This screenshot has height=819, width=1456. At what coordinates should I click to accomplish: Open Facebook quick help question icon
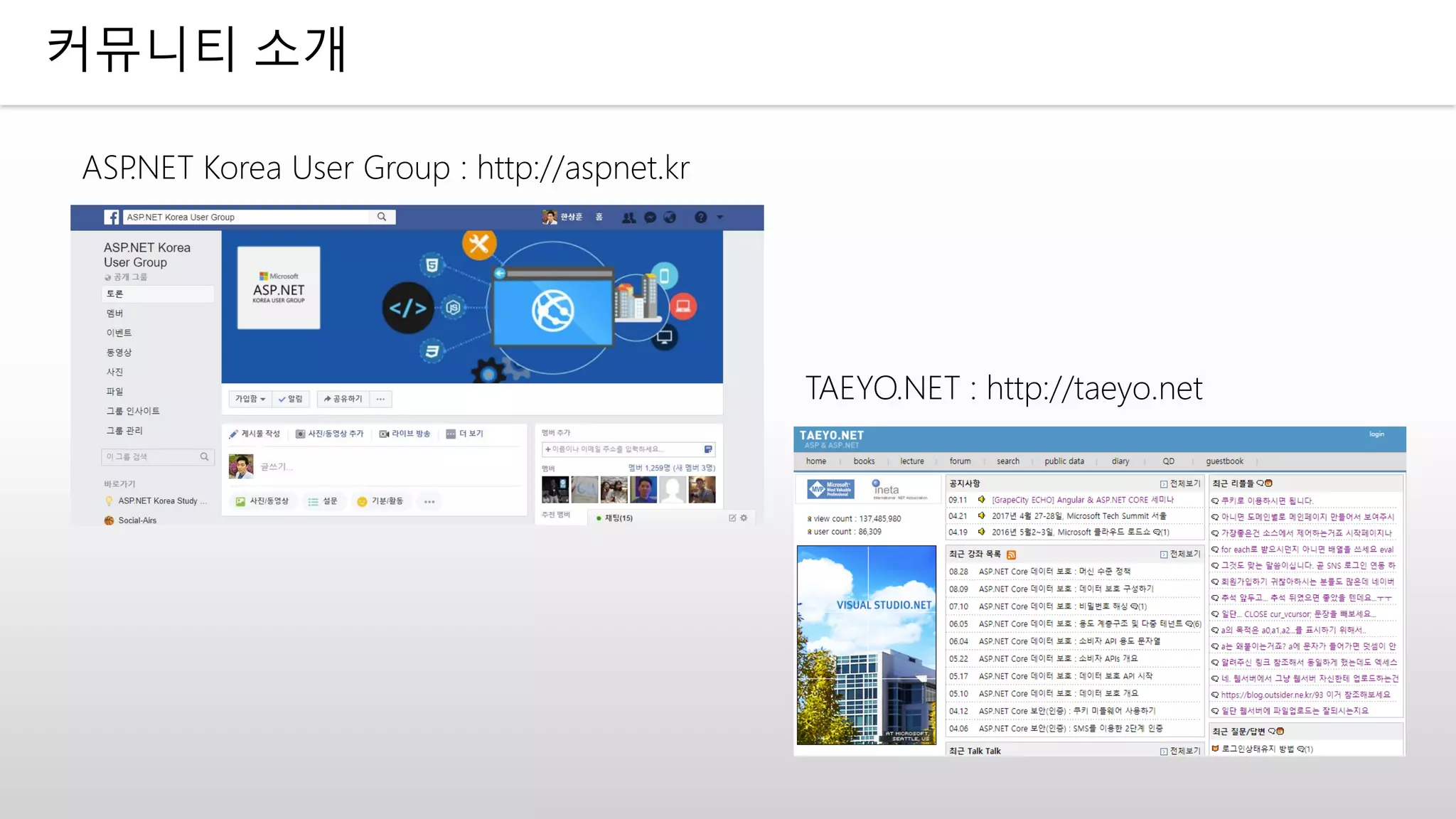(x=701, y=218)
